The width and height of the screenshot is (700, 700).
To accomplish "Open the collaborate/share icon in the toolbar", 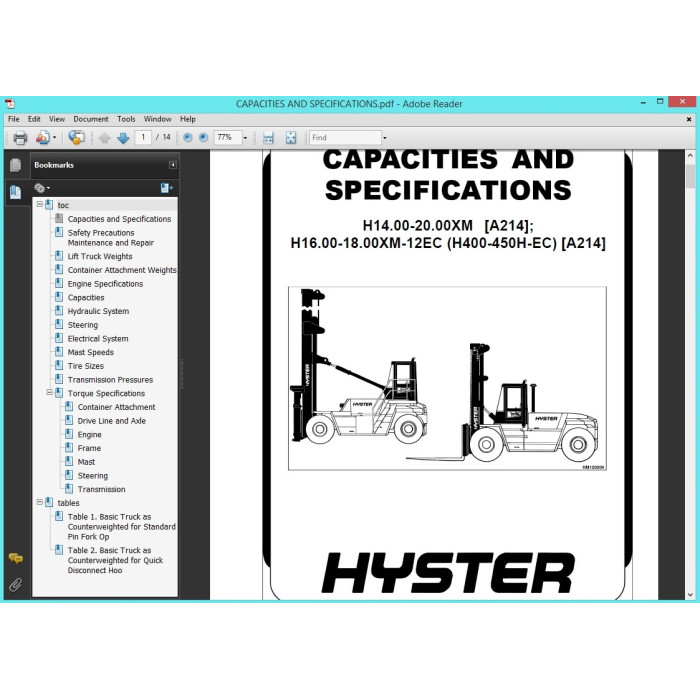I will tap(43, 138).
